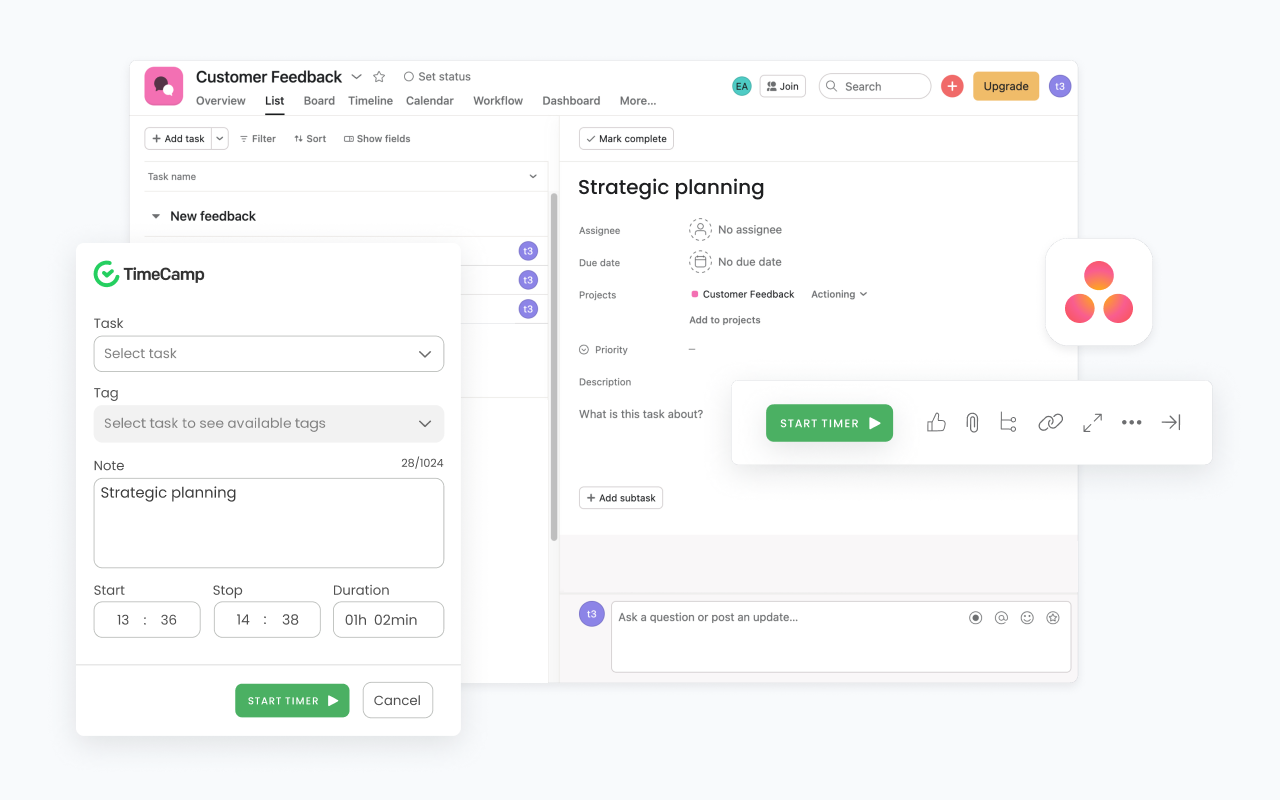Collapse the New feedback section
The width and height of the screenshot is (1280, 800).
[x=155, y=216]
